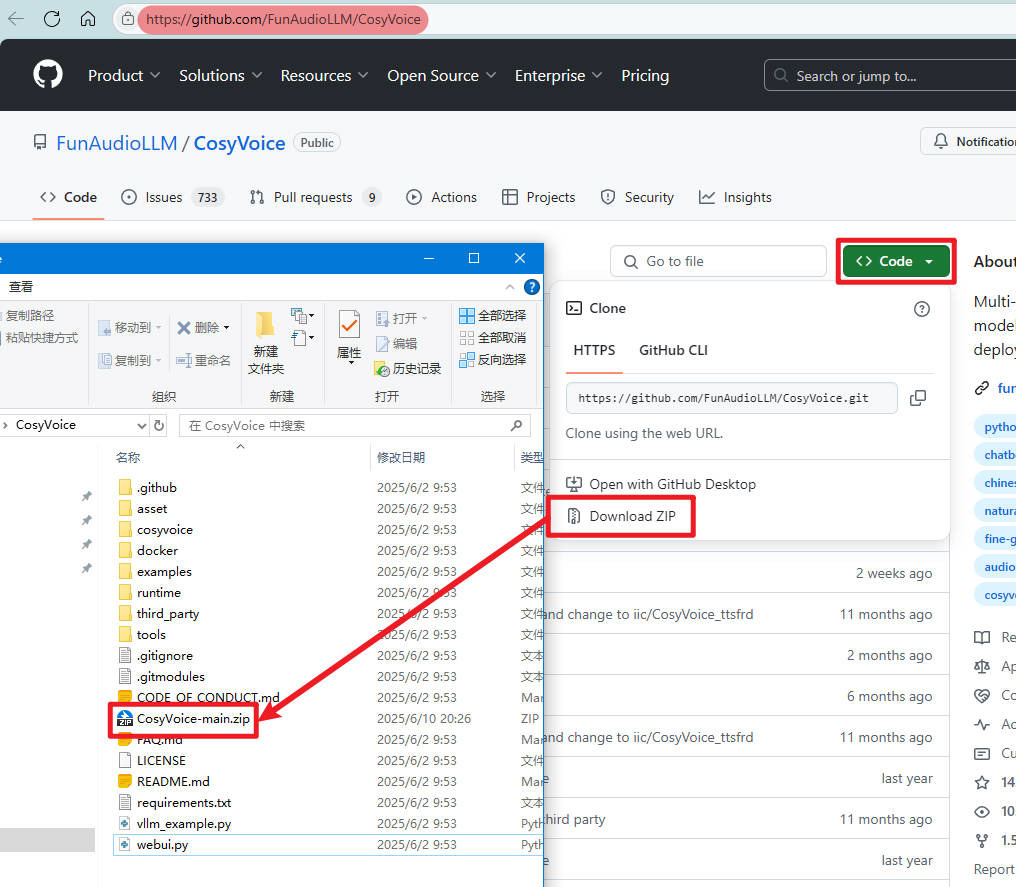Switch to the Insights tab
Image resolution: width=1016 pixels, height=887 pixels.
(x=735, y=197)
